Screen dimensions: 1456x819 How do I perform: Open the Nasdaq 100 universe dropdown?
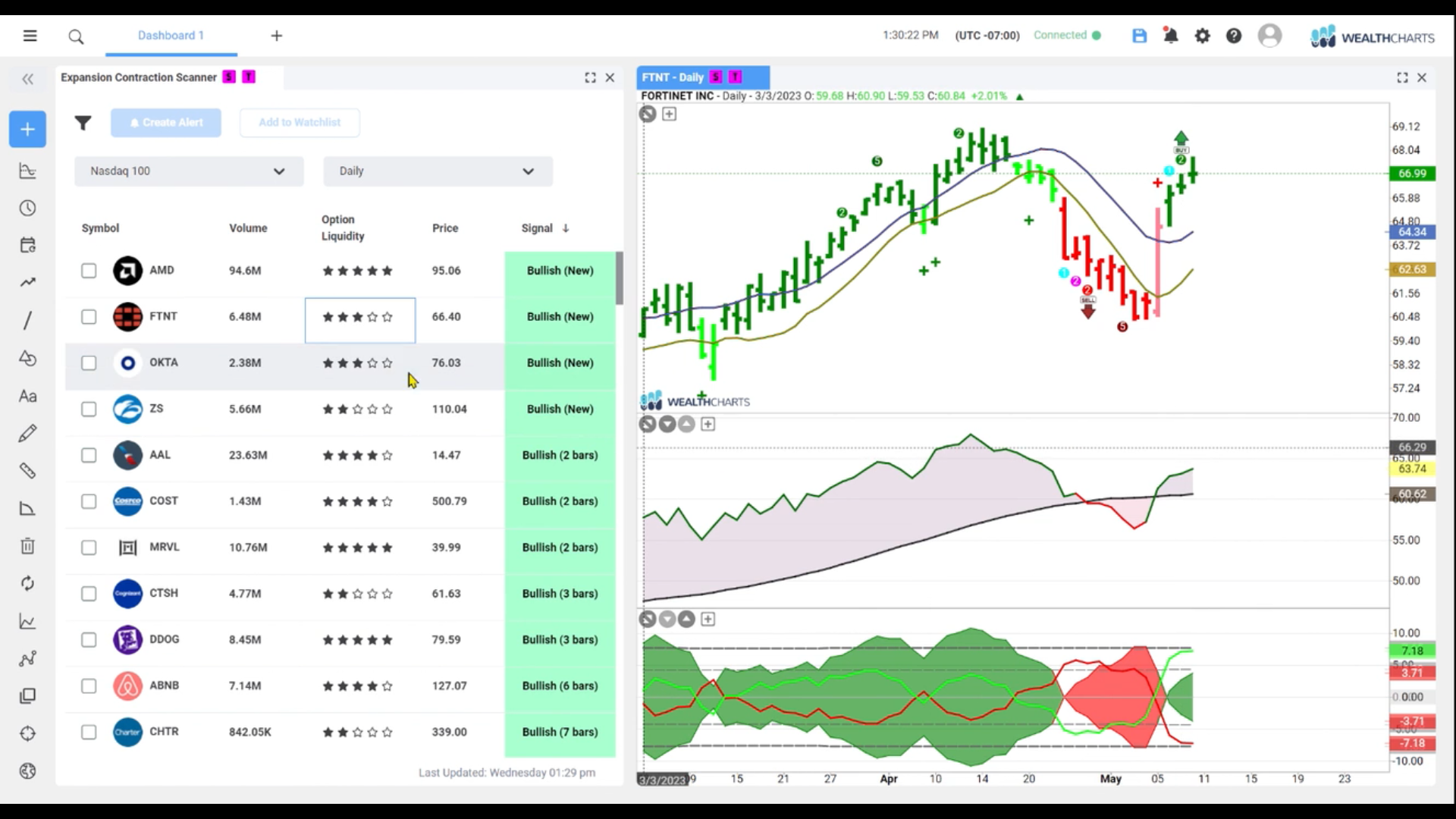(x=189, y=171)
